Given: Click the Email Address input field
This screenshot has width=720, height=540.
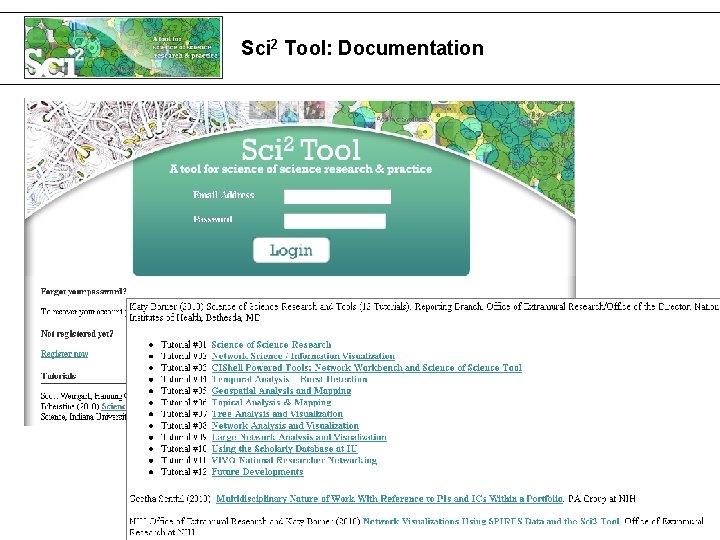Looking at the screenshot, I should (338, 197).
